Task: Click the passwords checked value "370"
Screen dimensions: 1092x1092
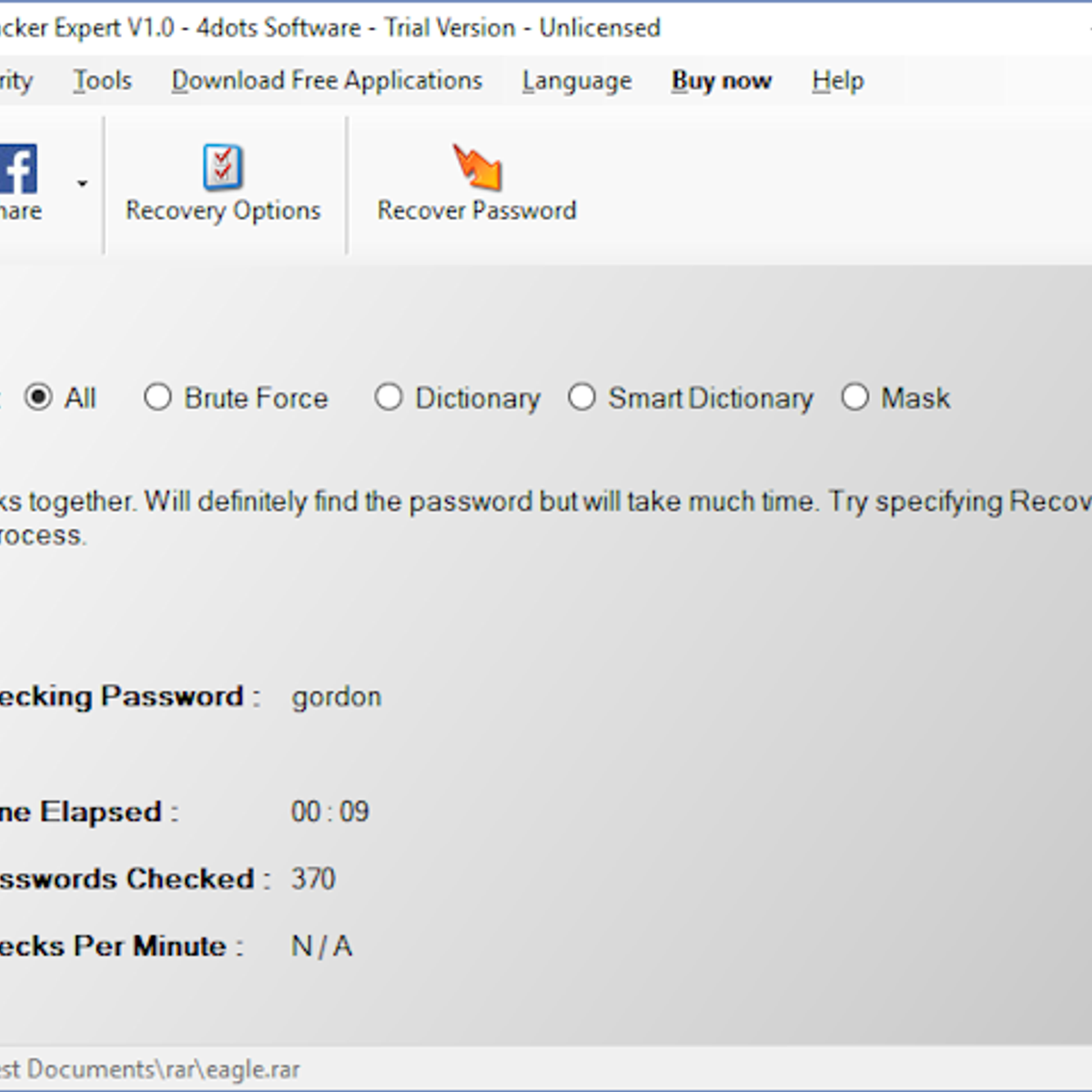Action: tap(313, 879)
